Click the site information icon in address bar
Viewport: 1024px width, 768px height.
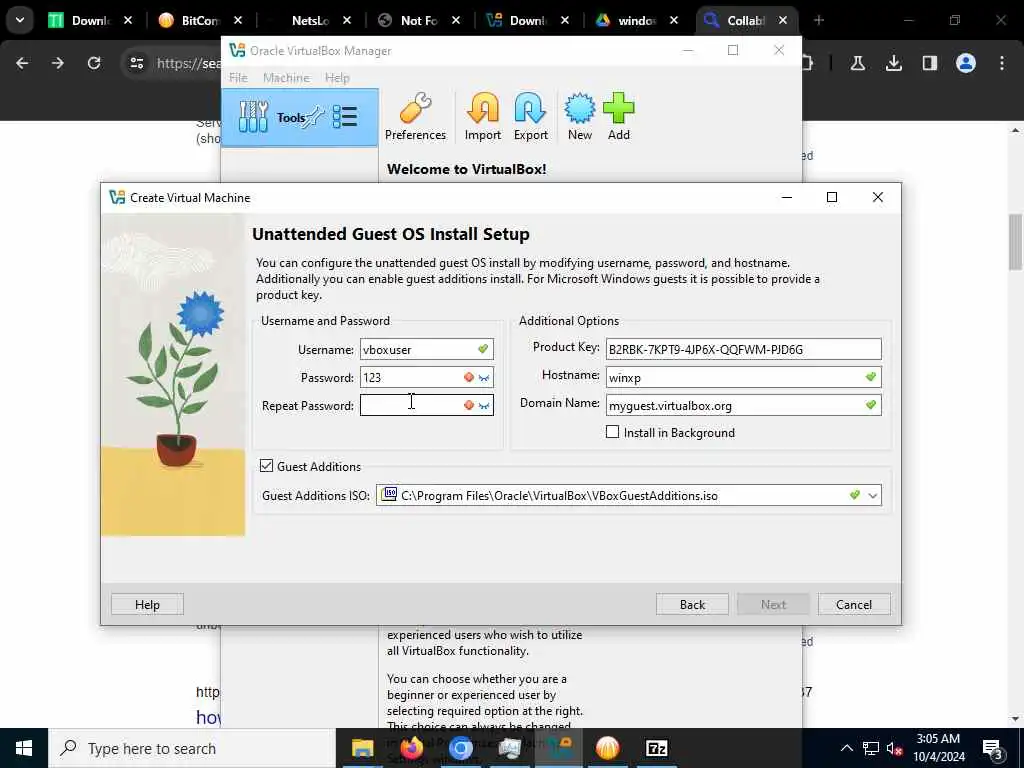tap(136, 63)
